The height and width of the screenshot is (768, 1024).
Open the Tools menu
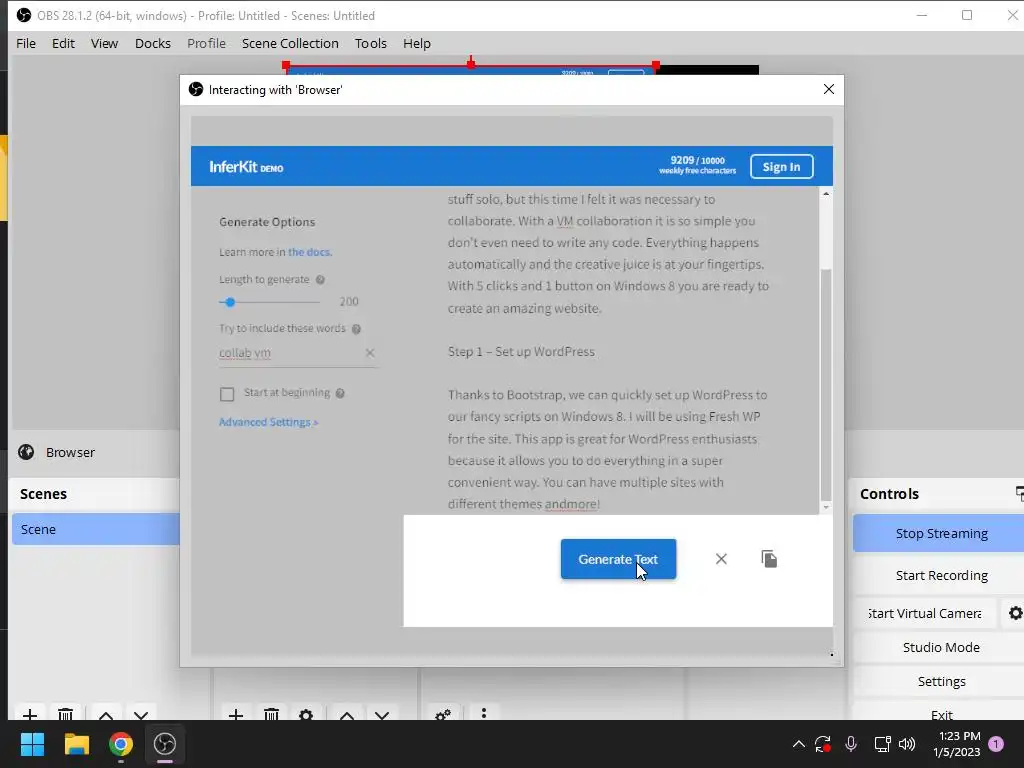[x=371, y=43]
